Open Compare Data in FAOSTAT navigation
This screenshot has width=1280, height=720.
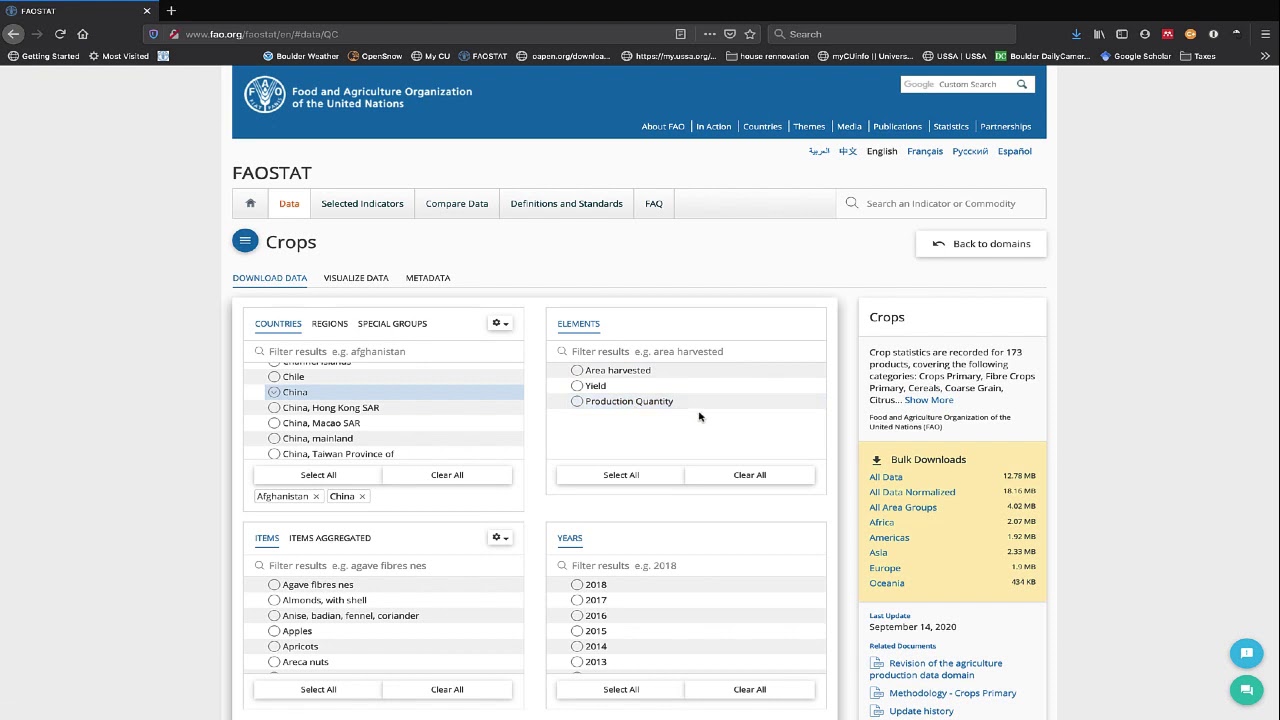pyautogui.click(x=457, y=204)
